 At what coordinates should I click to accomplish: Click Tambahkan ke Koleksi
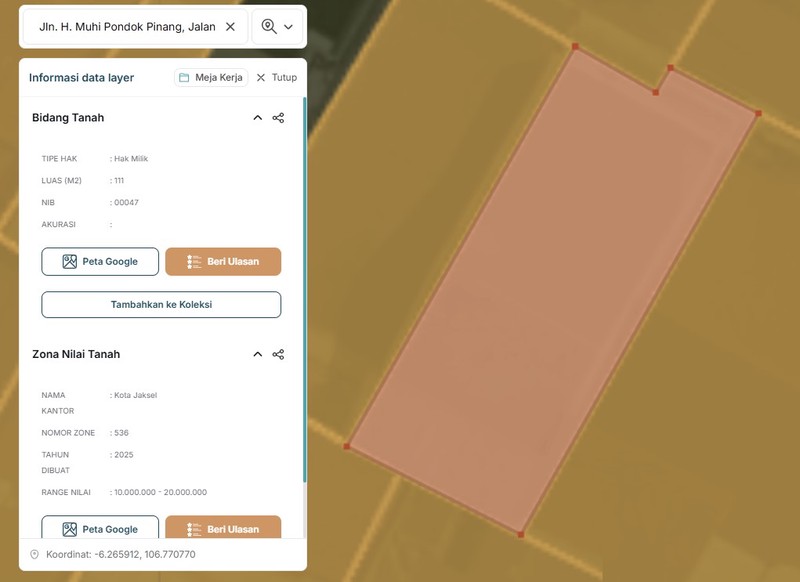[161, 305]
